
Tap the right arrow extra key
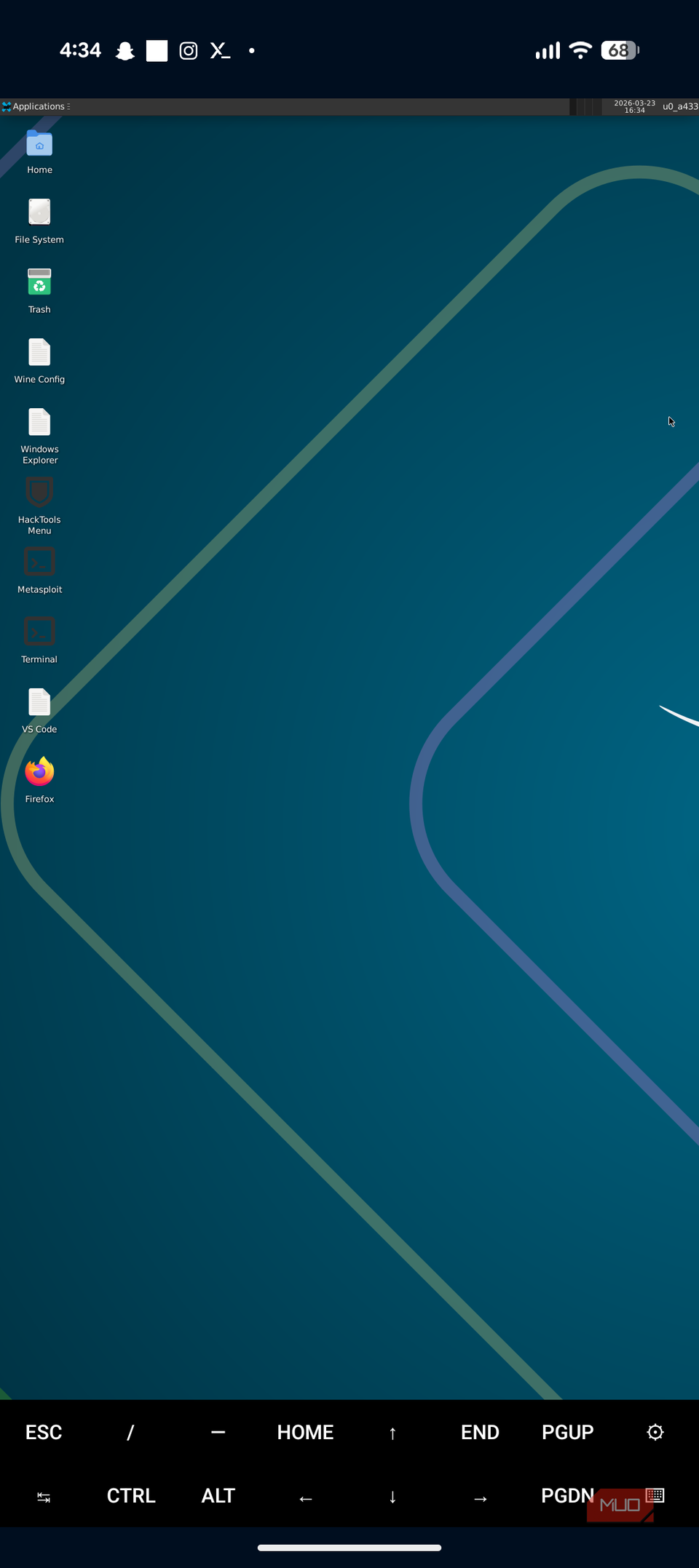pyautogui.click(x=480, y=1497)
